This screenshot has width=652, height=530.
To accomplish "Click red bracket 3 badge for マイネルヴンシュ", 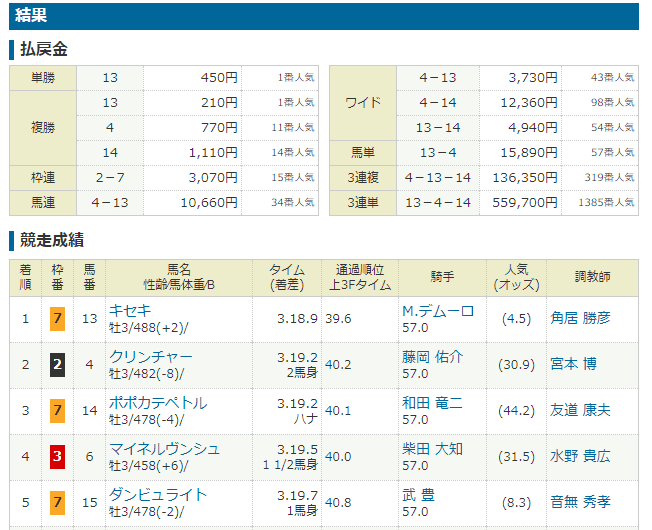I will pos(57,456).
